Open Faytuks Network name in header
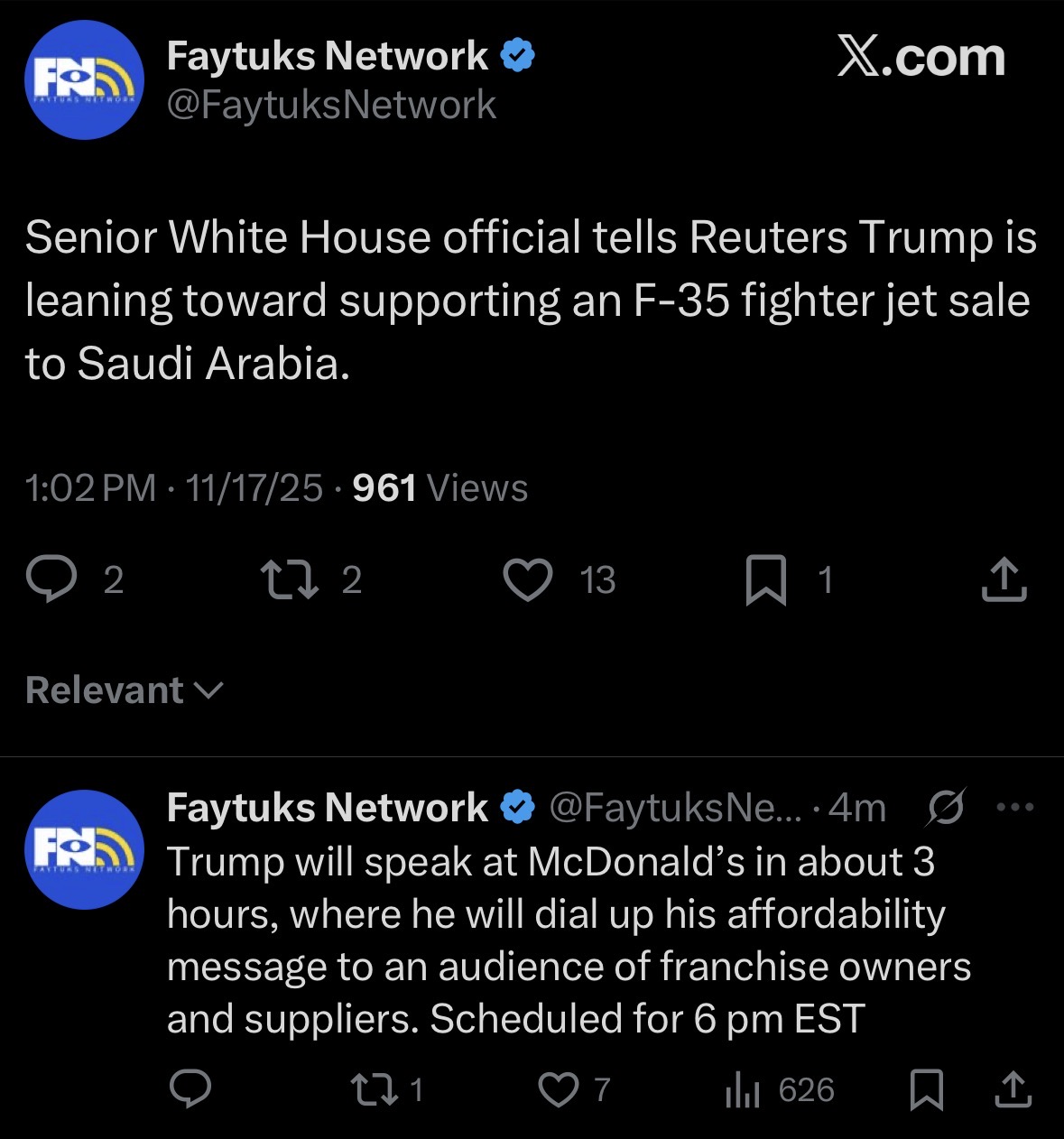1064x1139 pixels. point(328,56)
